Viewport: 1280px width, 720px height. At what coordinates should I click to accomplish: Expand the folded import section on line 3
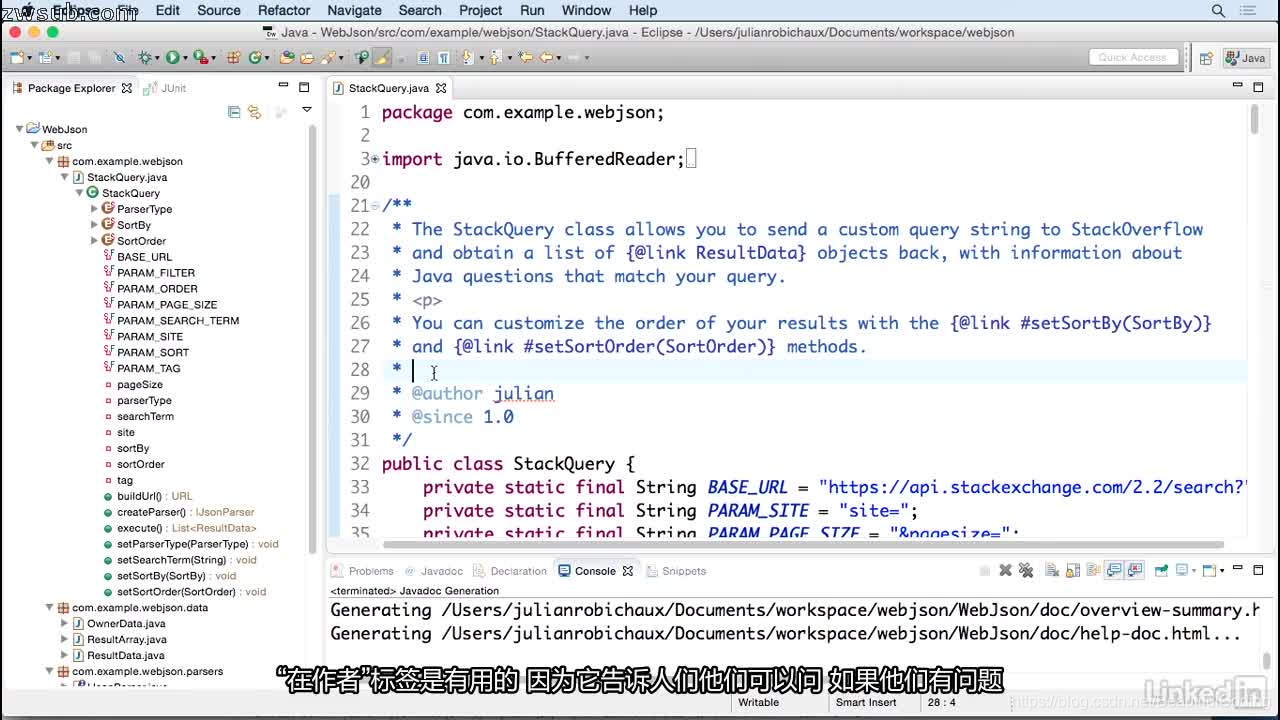[x=374, y=159]
